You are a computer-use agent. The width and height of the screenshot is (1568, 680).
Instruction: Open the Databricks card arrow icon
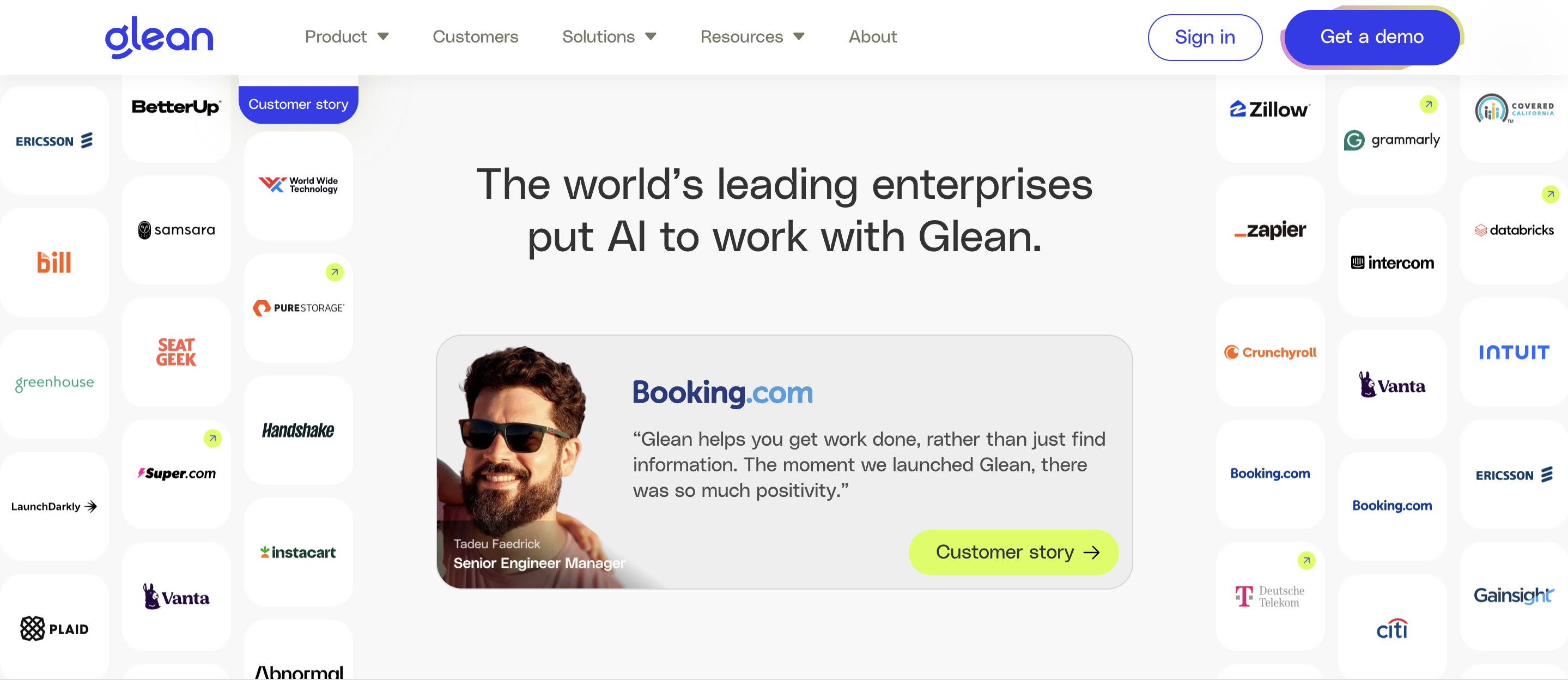[x=1549, y=194]
